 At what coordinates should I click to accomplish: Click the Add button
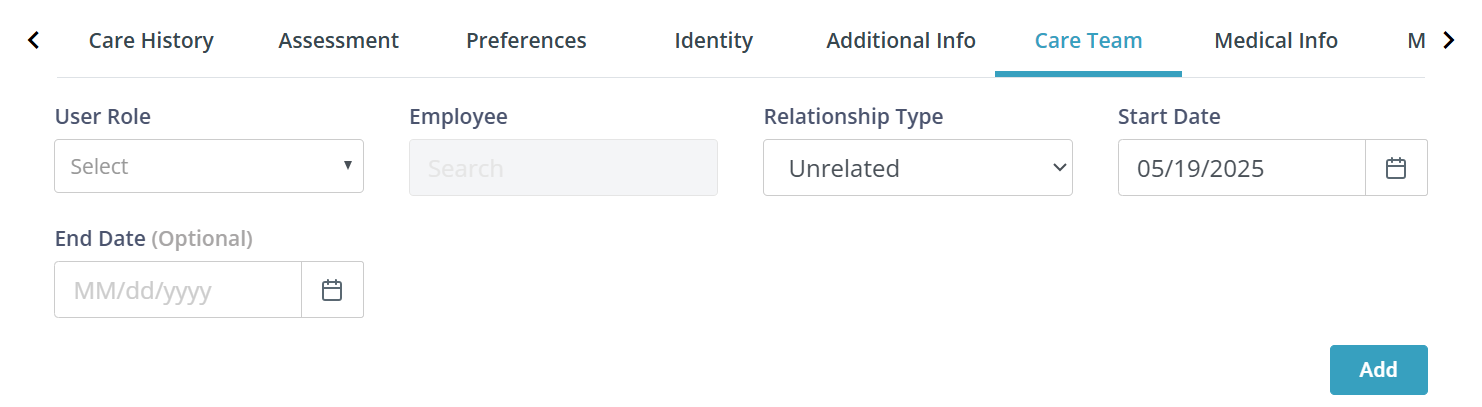(x=1378, y=370)
